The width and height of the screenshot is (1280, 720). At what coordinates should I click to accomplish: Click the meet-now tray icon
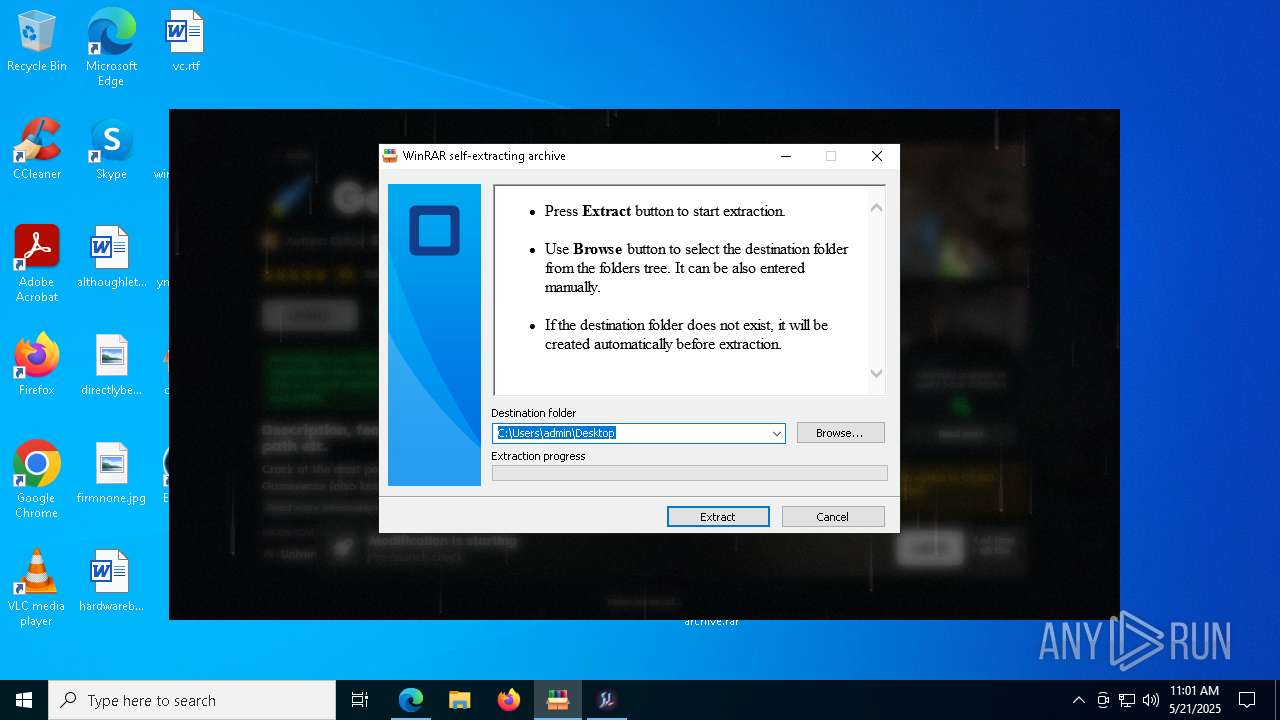click(x=1103, y=700)
